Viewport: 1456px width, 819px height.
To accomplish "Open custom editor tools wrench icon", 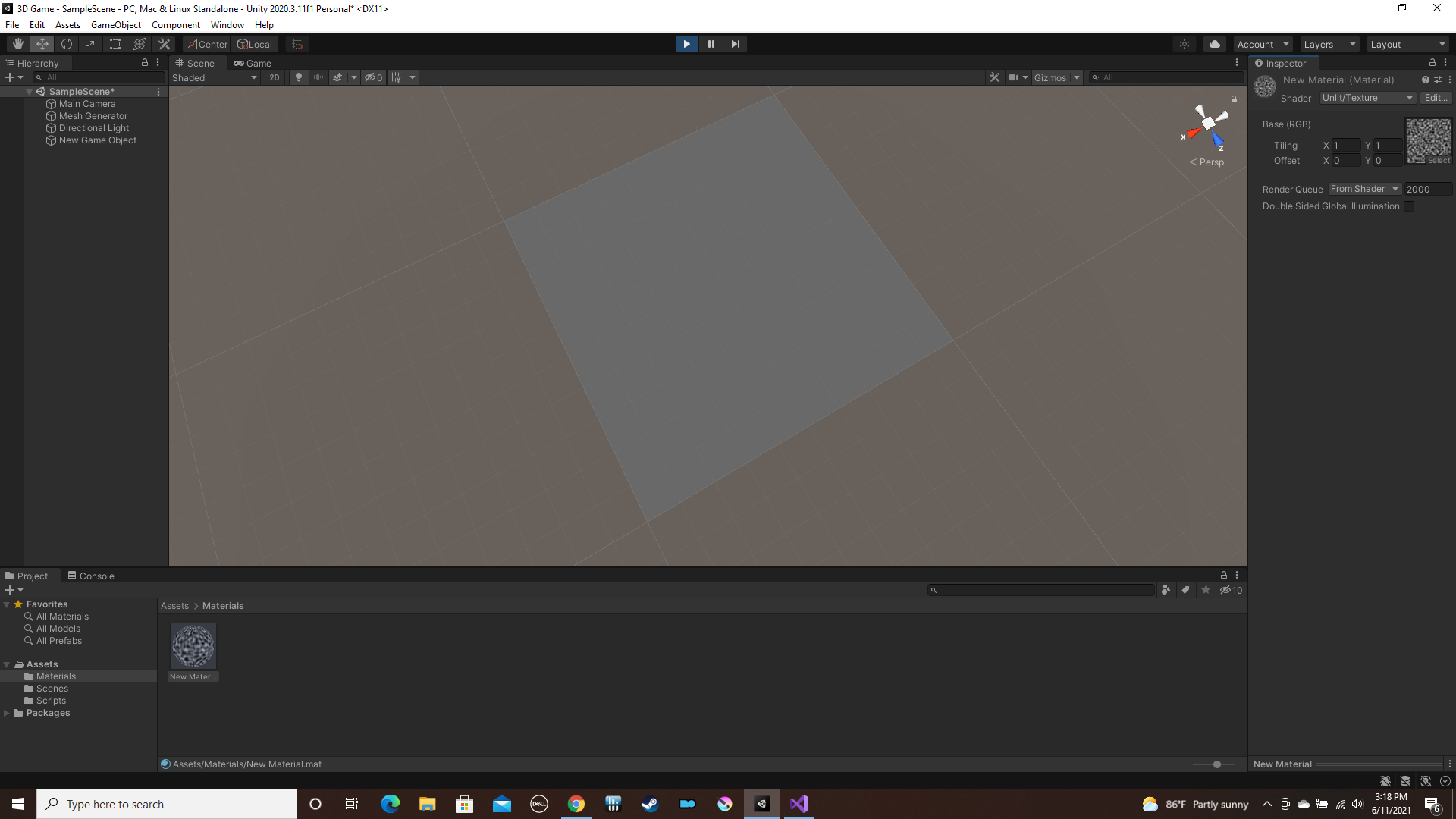I will 164,44.
